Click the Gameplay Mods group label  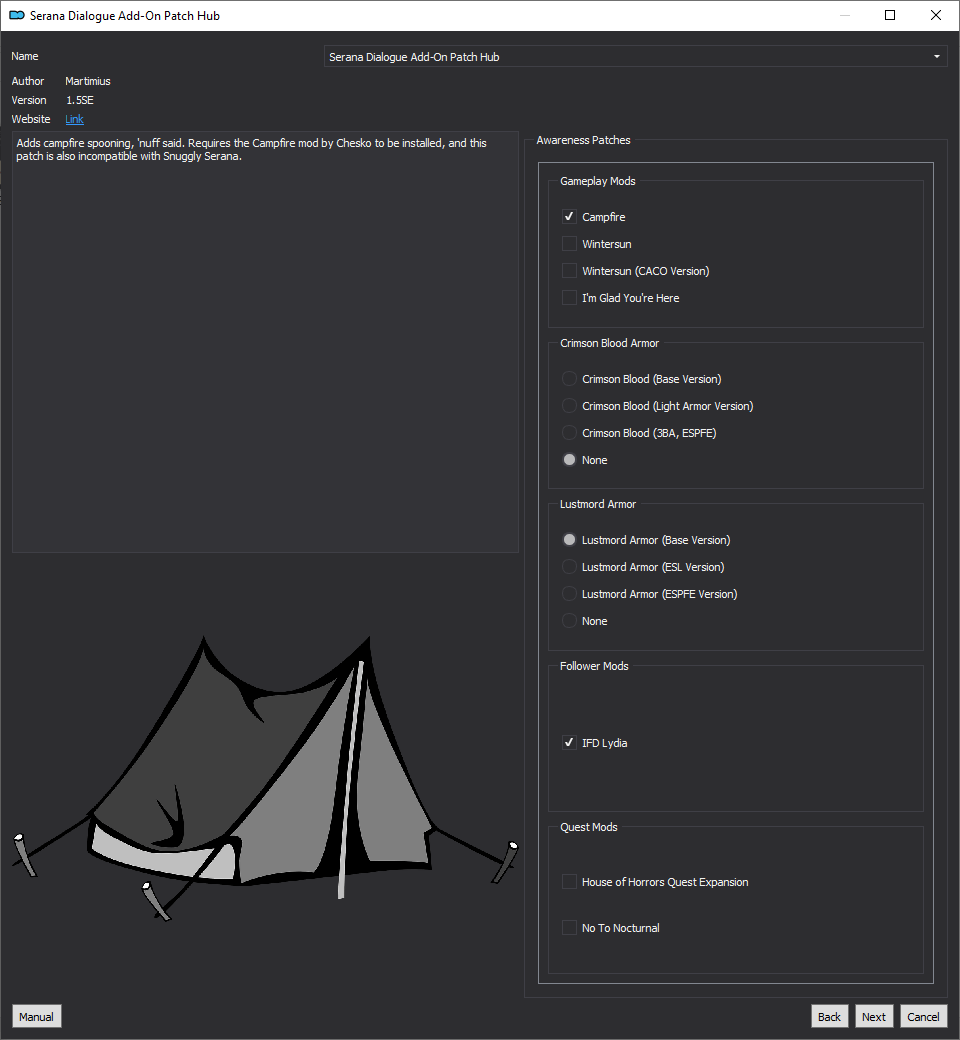(598, 181)
